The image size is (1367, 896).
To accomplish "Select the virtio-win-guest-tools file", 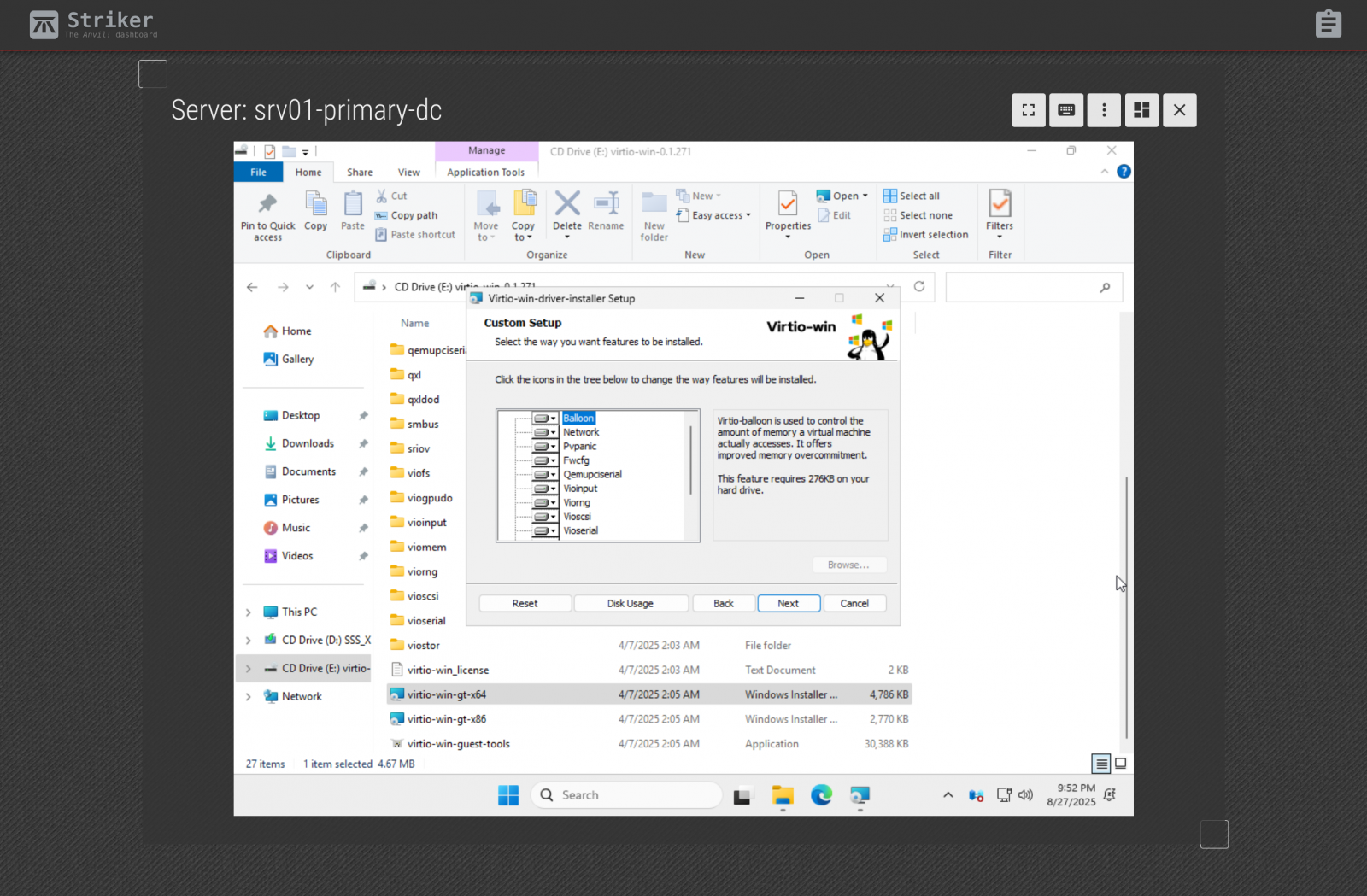I will (458, 744).
